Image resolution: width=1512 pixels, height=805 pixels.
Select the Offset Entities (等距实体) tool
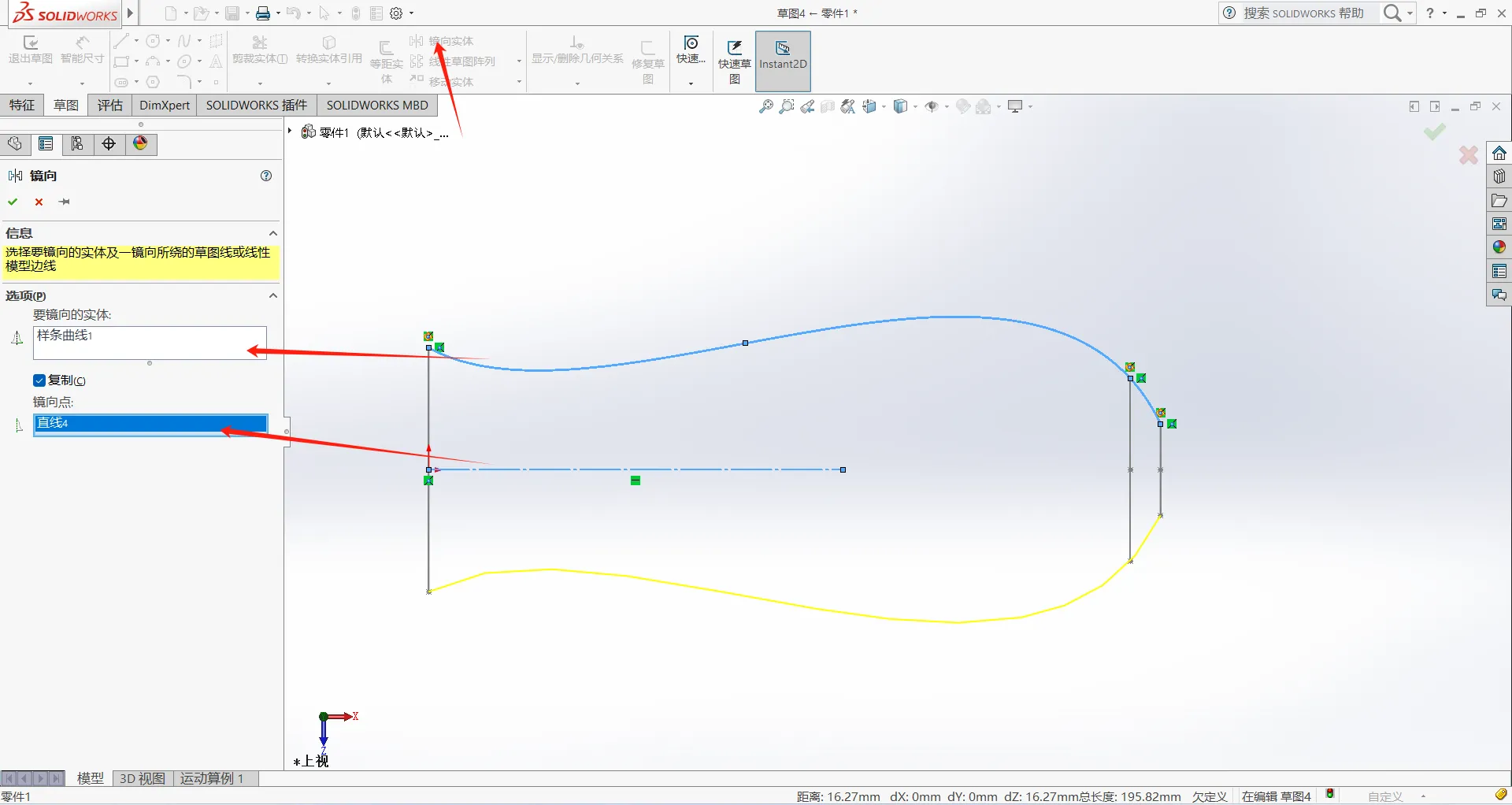click(387, 61)
